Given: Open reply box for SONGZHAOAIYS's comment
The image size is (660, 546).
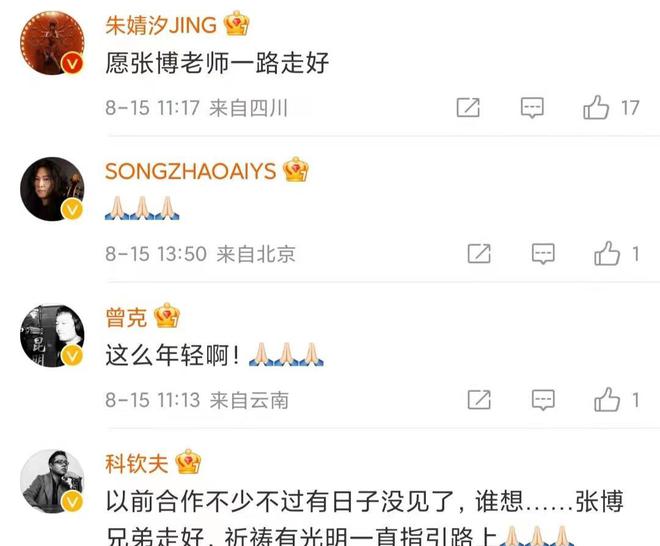Looking at the screenshot, I should click(x=543, y=253).
